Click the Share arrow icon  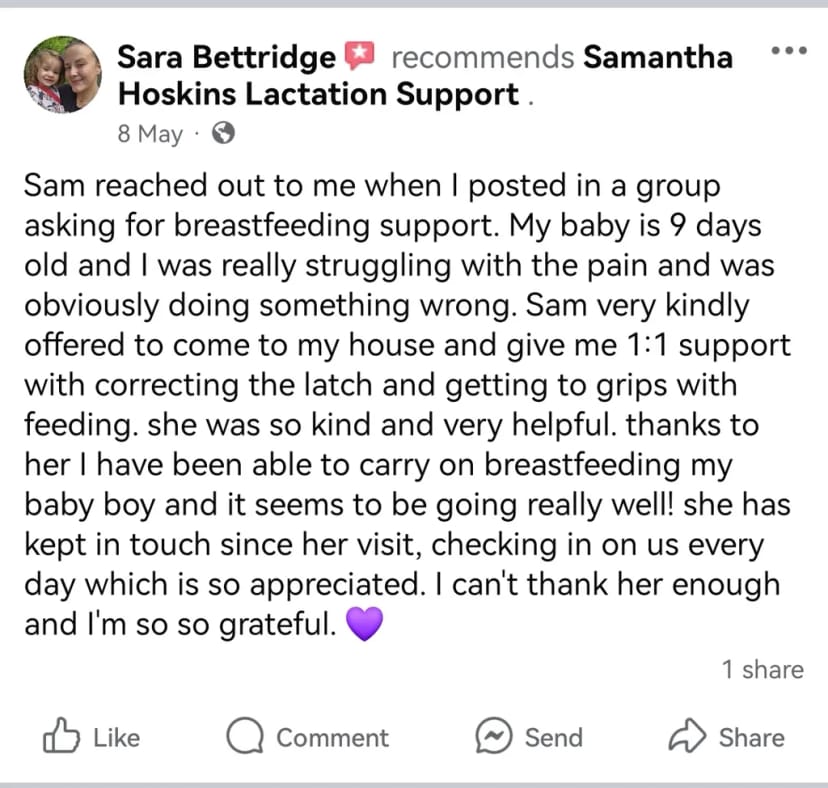click(x=687, y=735)
